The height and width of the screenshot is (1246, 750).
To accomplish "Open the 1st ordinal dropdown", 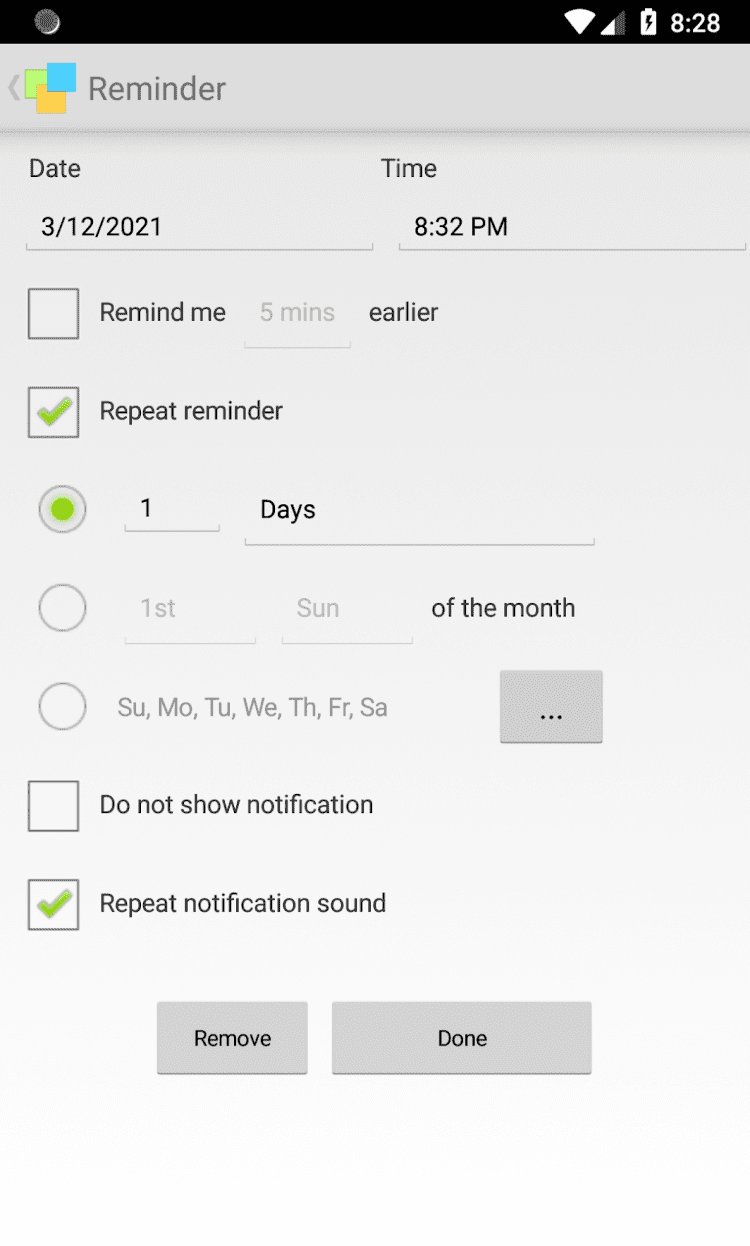I will (189, 609).
